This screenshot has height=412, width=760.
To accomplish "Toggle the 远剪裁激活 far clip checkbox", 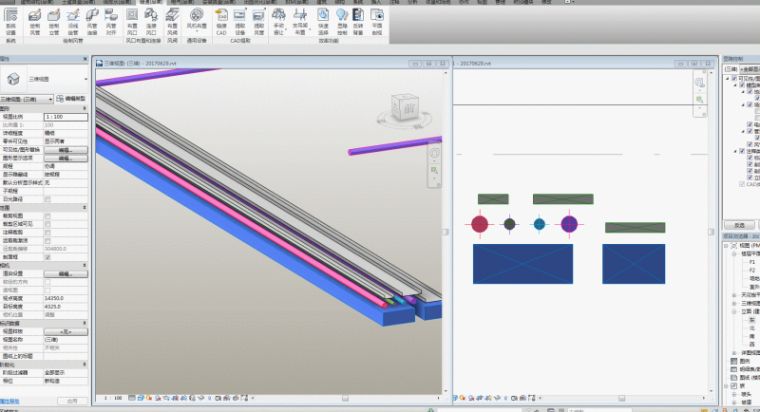I will point(48,240).
